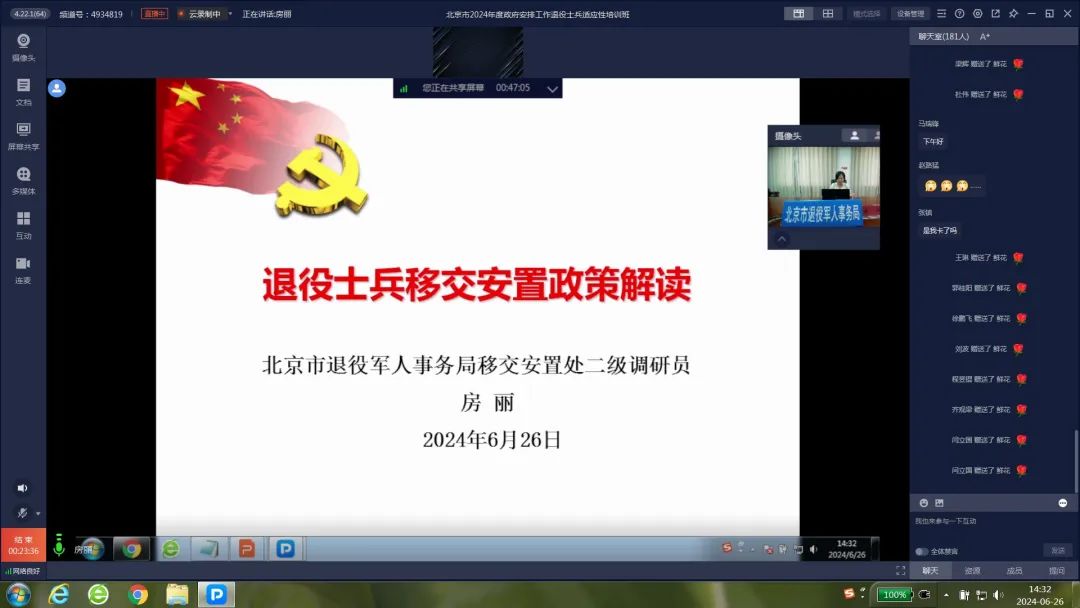This screenshot has height=608, width=1080.
Task: Click the system tray network icon
Action: point(982,595)
